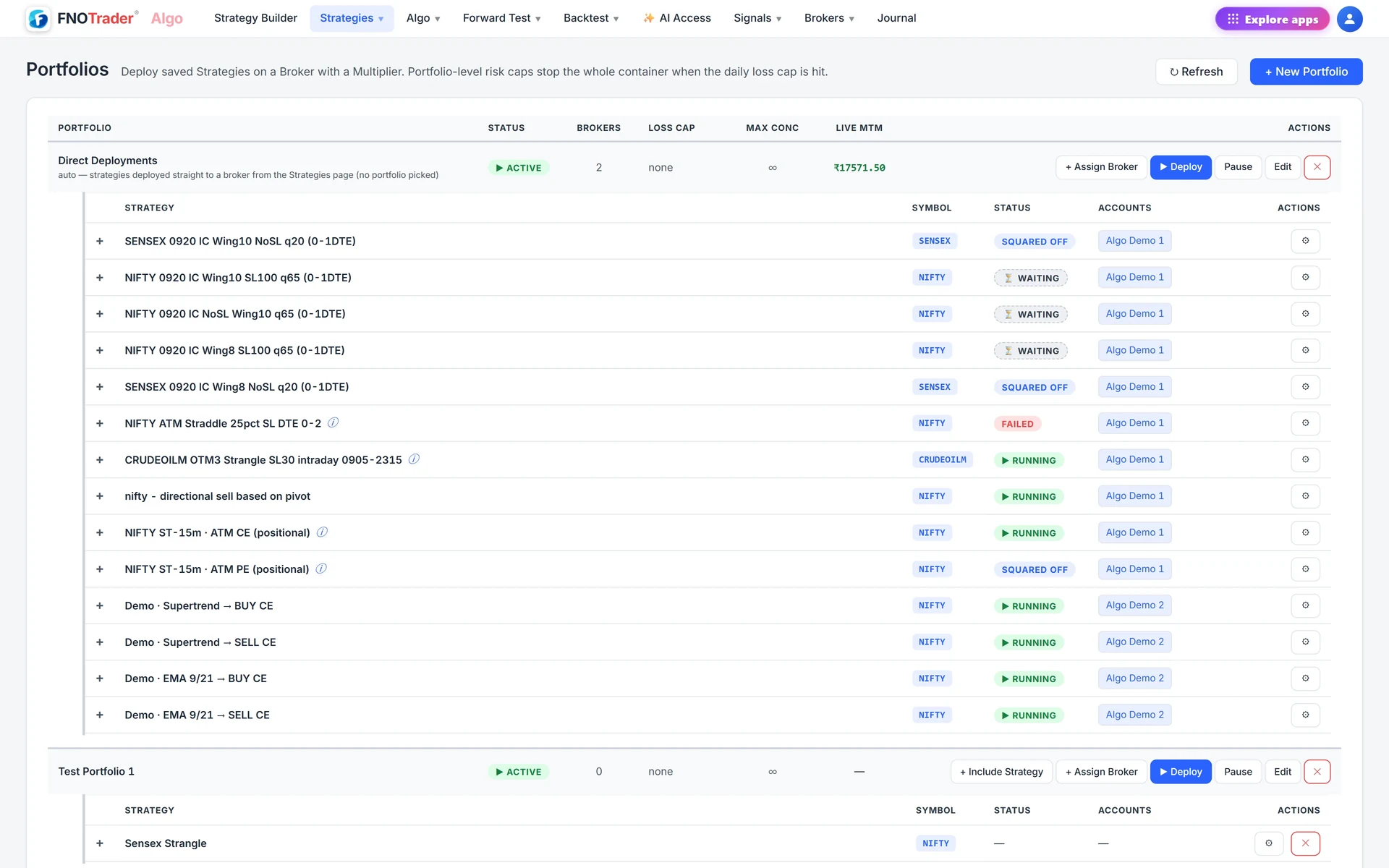Open settings gear for nifty directional sell row
This screenshot has height=868, width=1389.
[1305, 496]
